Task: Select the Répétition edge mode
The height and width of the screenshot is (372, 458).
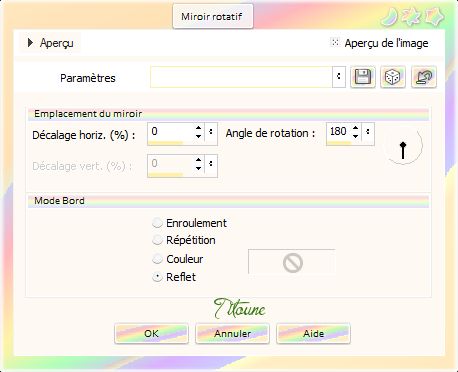Action: 157,240
